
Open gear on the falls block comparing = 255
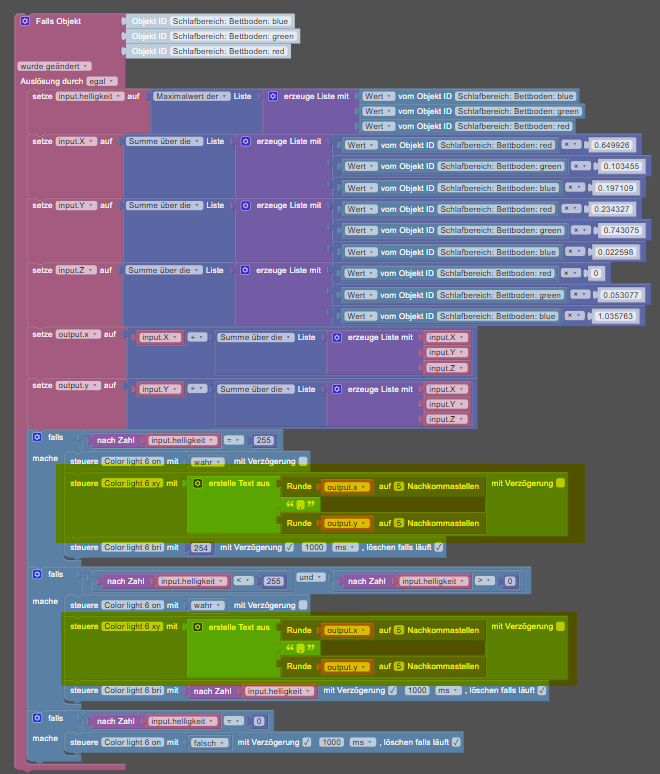[37, 437]
